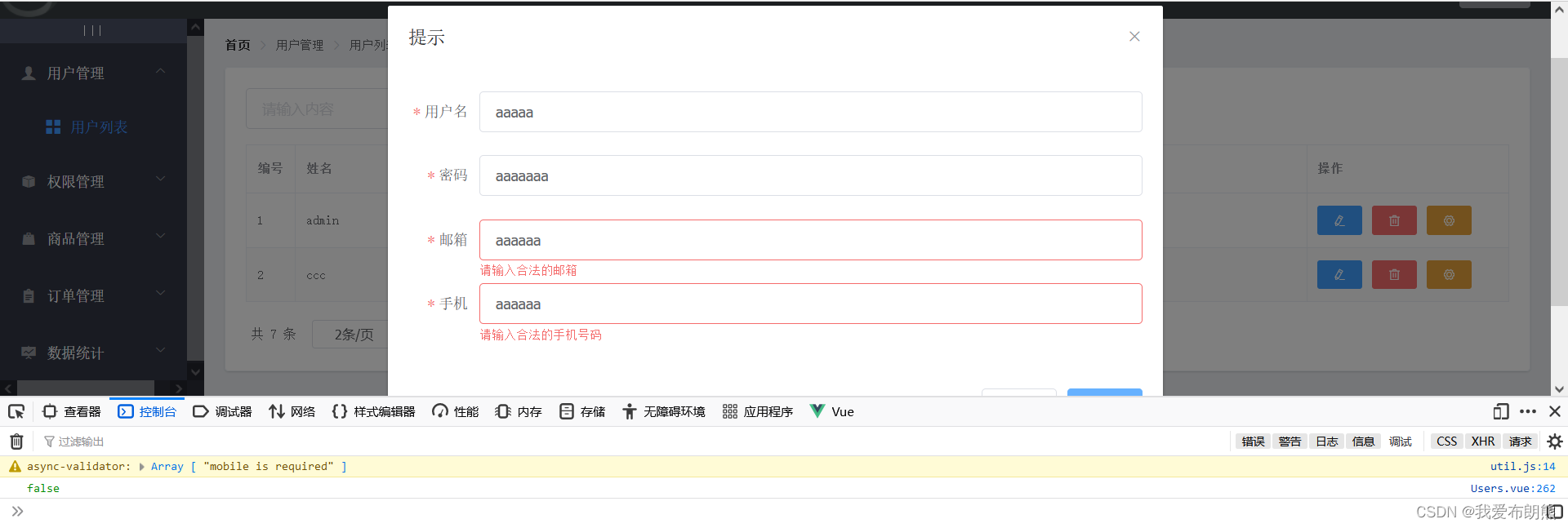Click the red delete icon in admin row
The width and height of the screenshot is (1568, 528).
click(x=1394, y=220)
